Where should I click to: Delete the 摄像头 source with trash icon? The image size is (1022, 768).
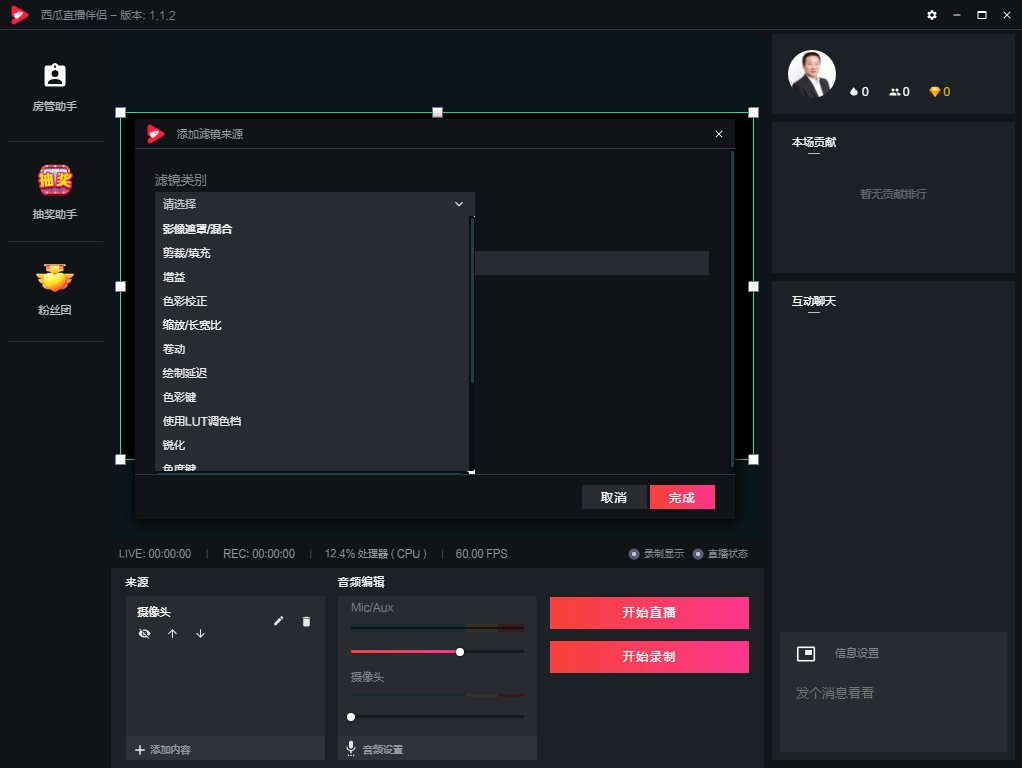[x=307, y=621]
